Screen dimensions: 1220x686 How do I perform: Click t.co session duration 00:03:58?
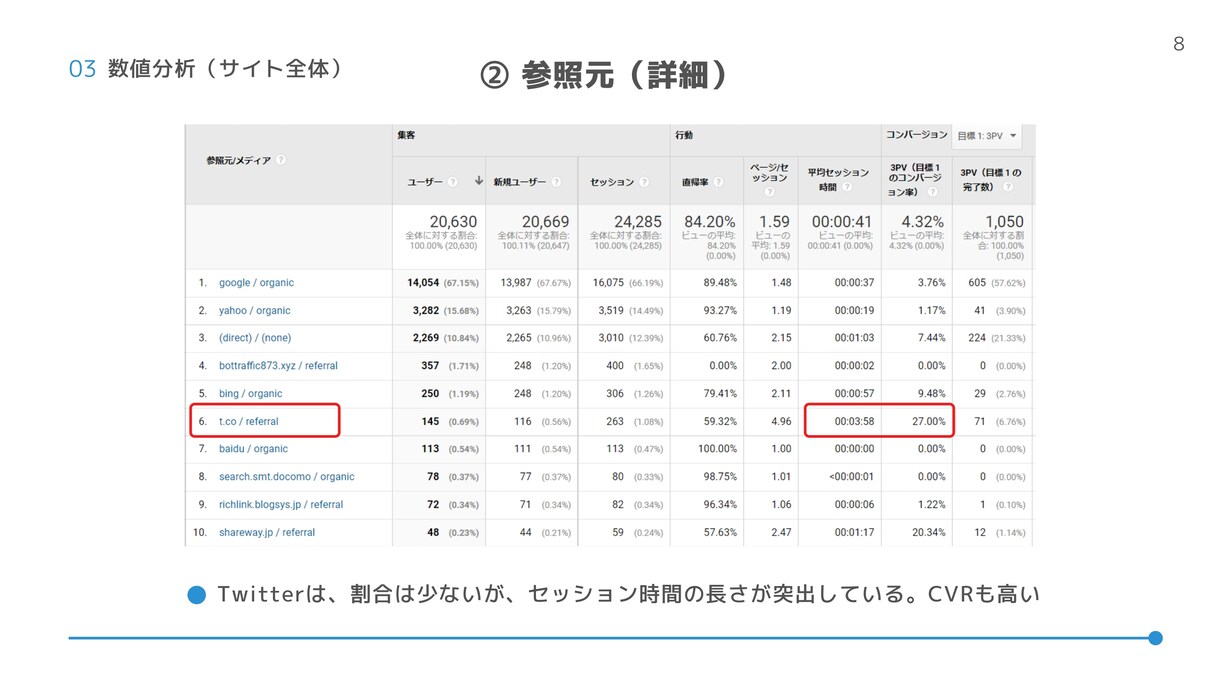[x=854, y=422]
